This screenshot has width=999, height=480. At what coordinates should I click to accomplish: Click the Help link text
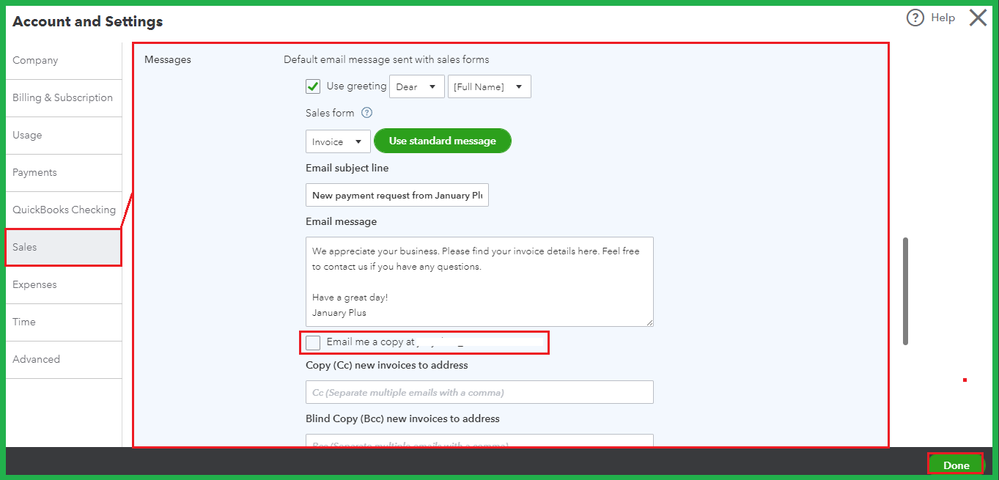point(943,18)
